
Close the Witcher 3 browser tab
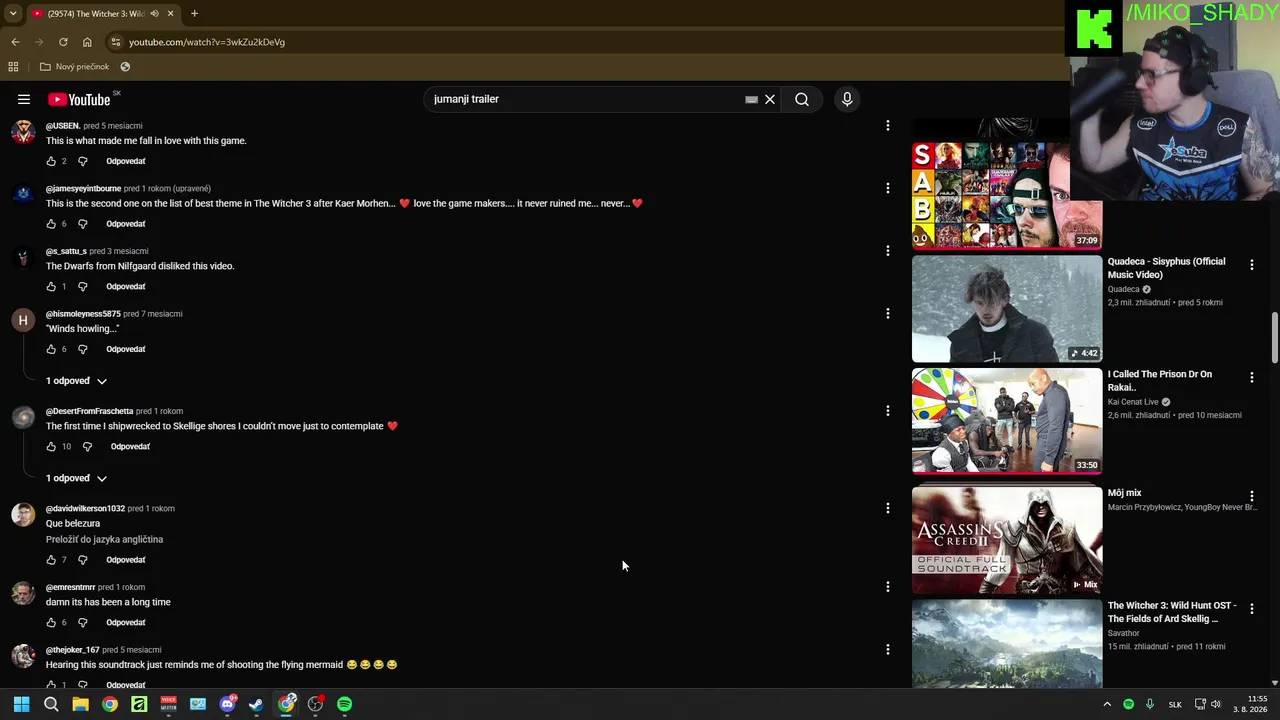pos(170,14)
